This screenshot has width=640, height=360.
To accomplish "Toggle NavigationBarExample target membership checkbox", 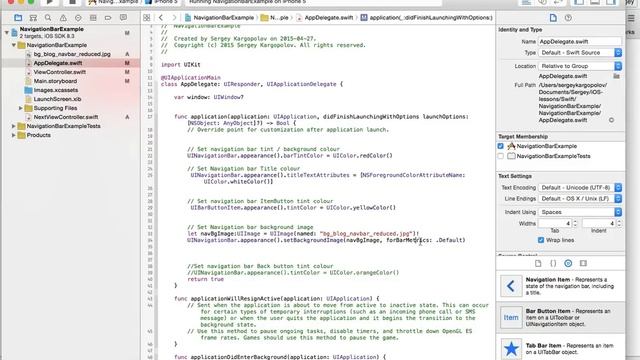I will pyautogui.click(x=500, y=146).
